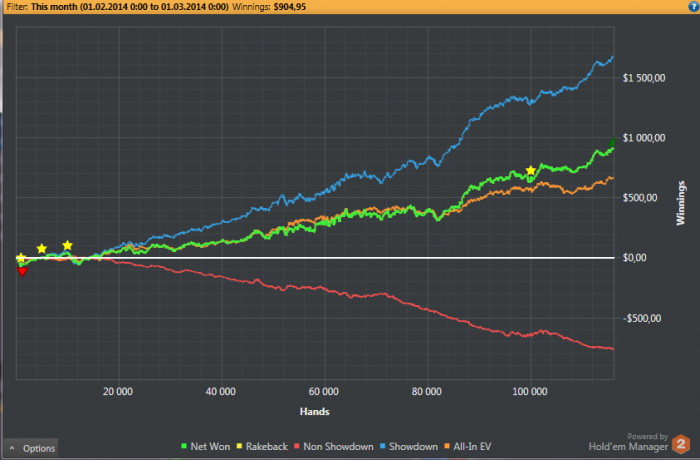Toggle the All-In EV legend entry

point(467,446)
